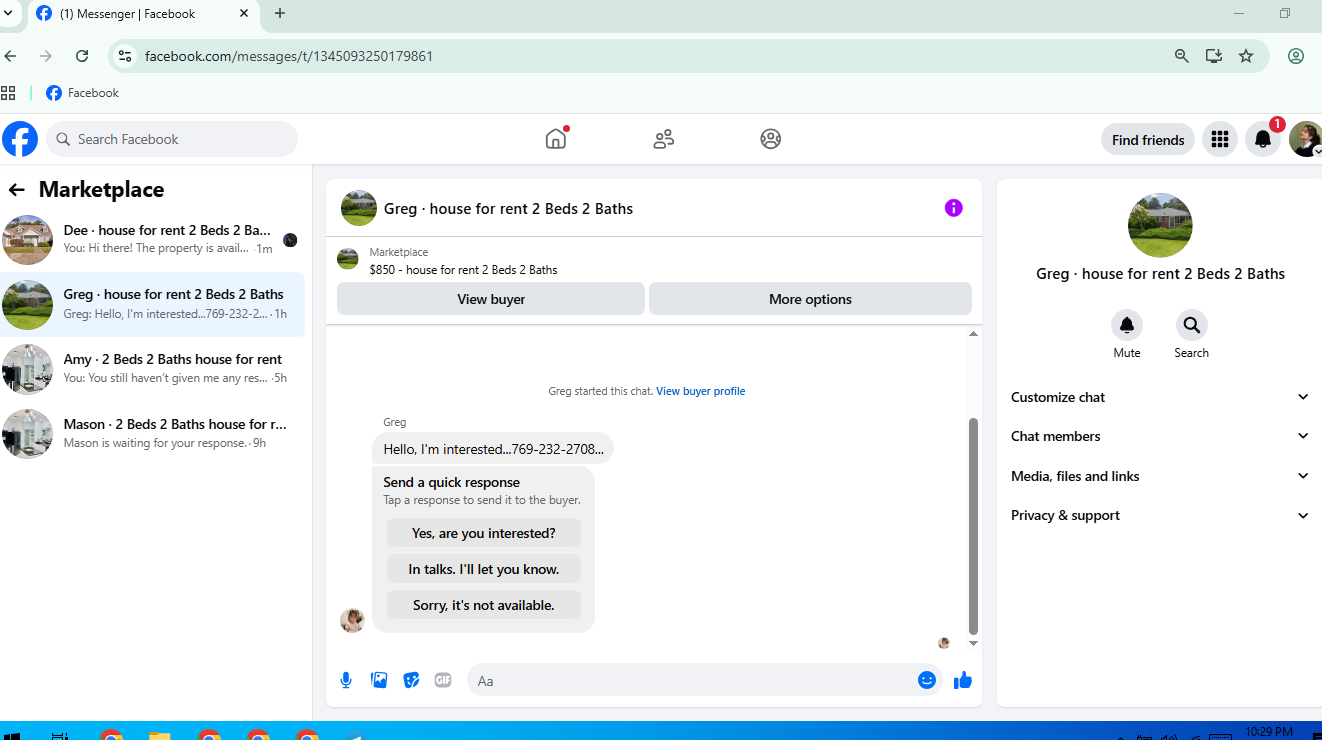Open the purple conversation information icon
The height and width of the screenshot is (740, 1322).
point(953,208)
